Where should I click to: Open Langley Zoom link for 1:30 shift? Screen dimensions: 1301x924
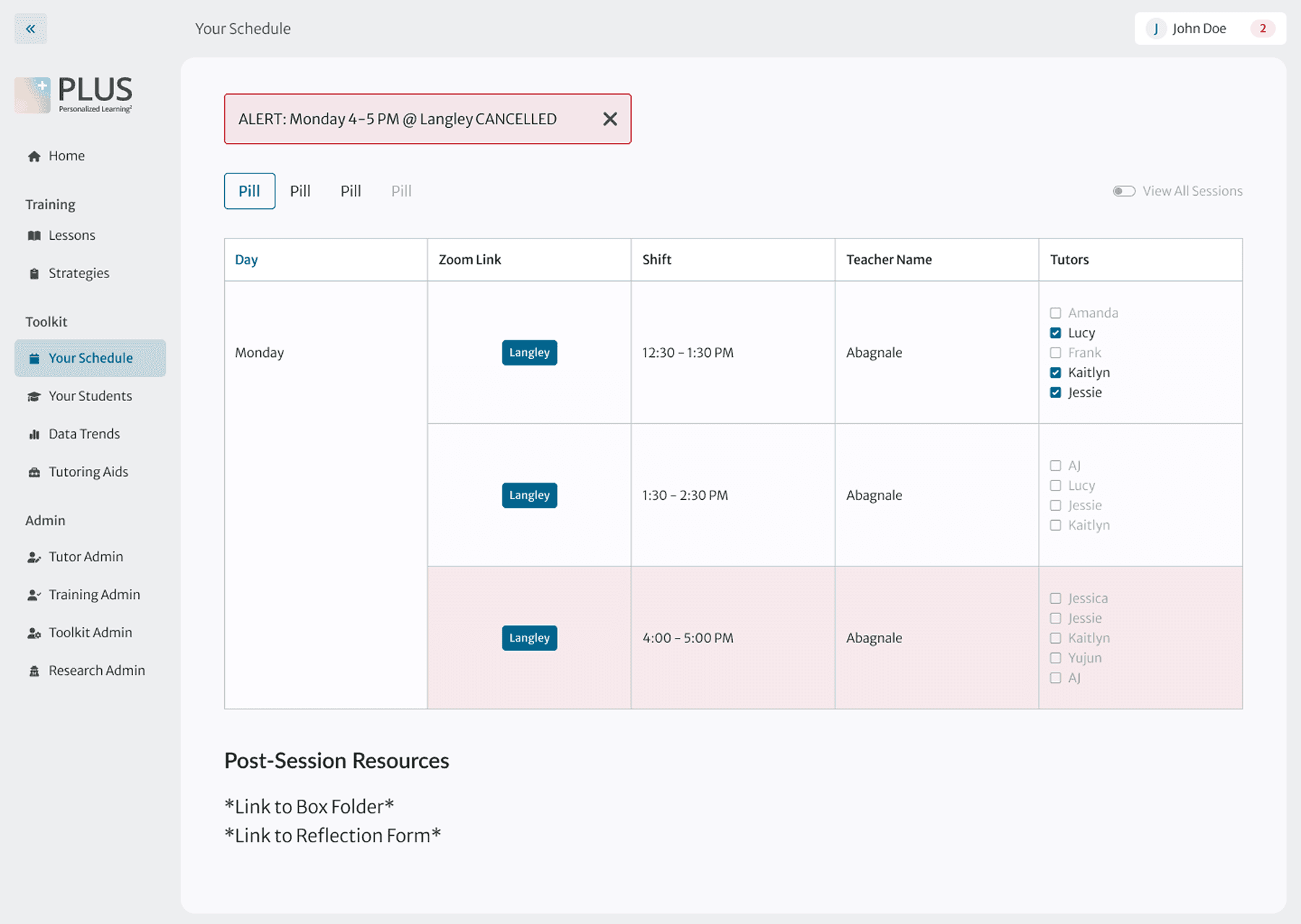coord(530,496)
